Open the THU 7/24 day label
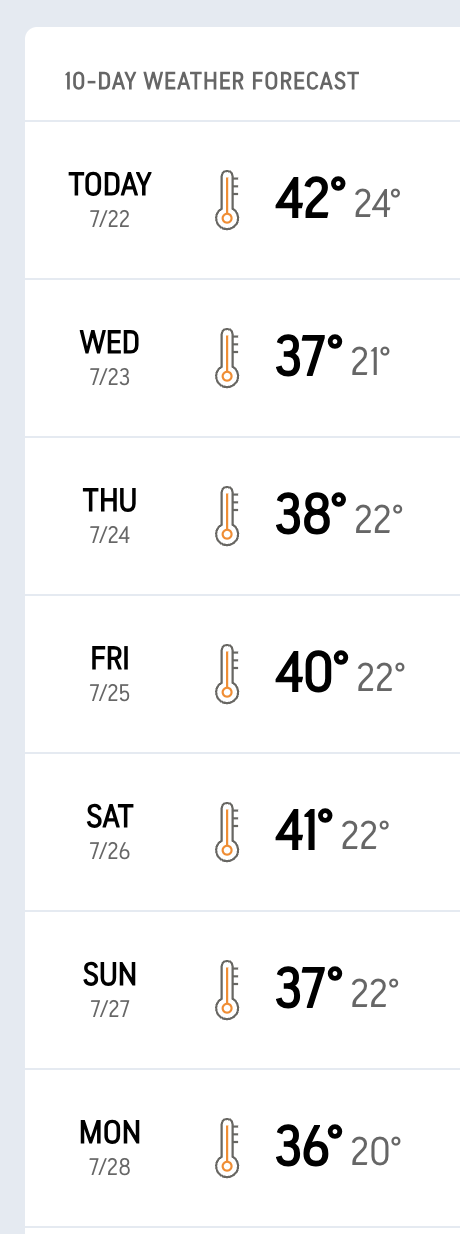Viewport: 460px width, 1234px height. click(x=110, y=516)
